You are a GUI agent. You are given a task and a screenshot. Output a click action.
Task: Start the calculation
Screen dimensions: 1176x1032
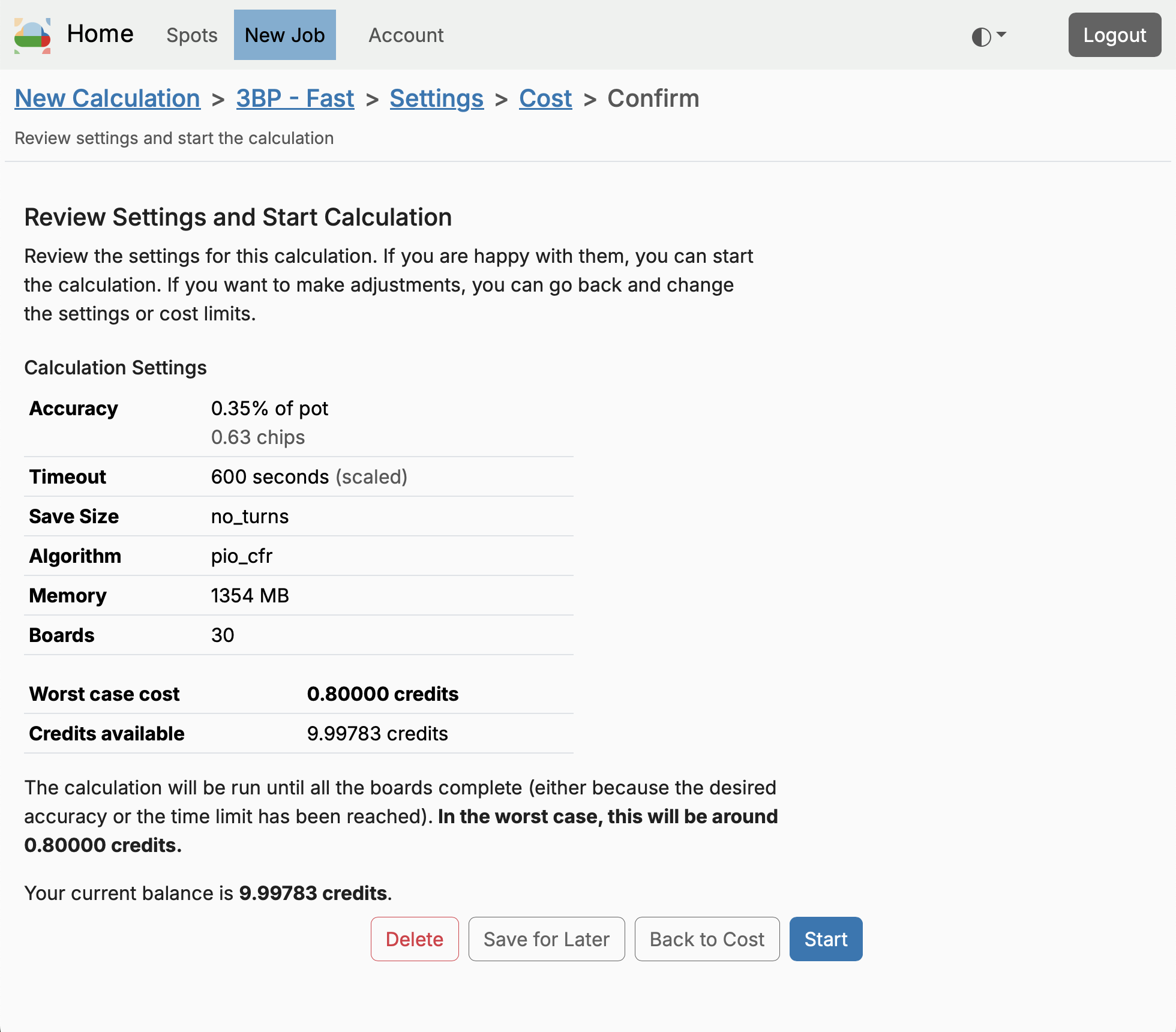point(826,939)
